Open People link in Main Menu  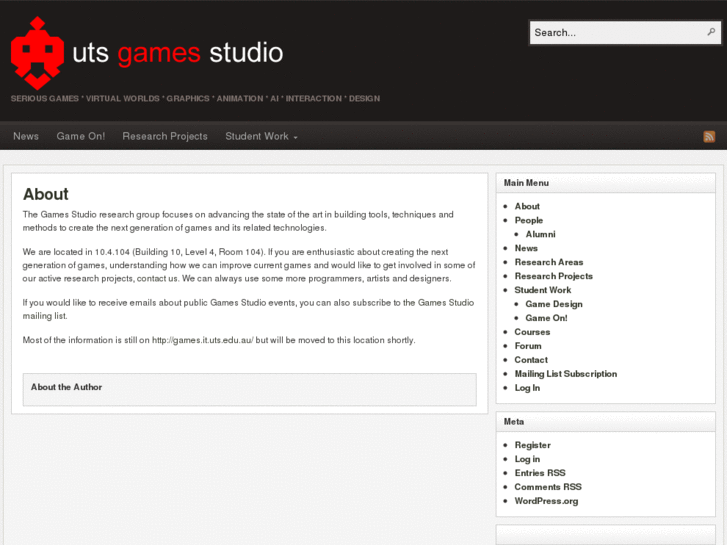pos(529,220)
